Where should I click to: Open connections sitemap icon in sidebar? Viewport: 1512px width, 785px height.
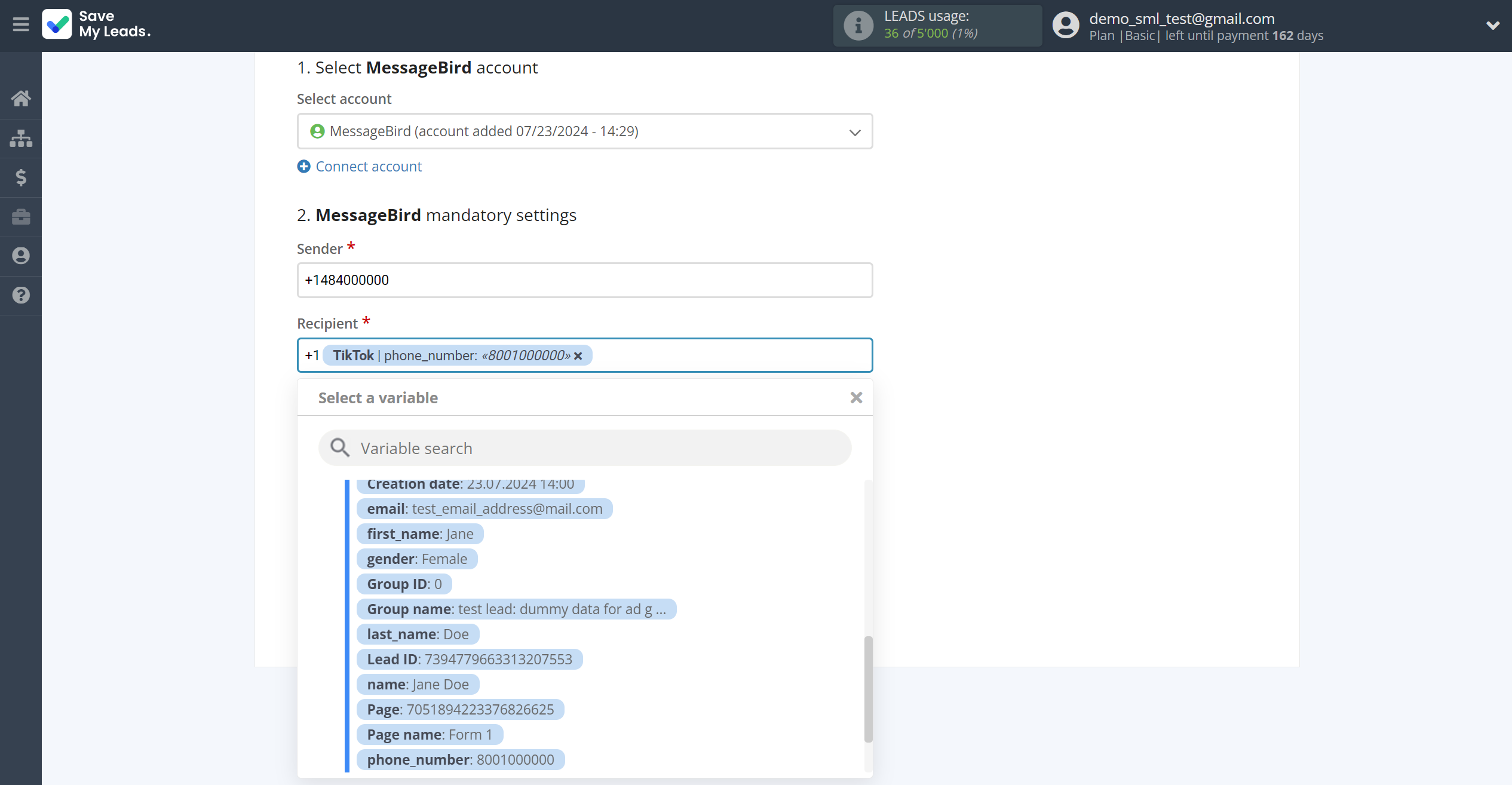21,138
